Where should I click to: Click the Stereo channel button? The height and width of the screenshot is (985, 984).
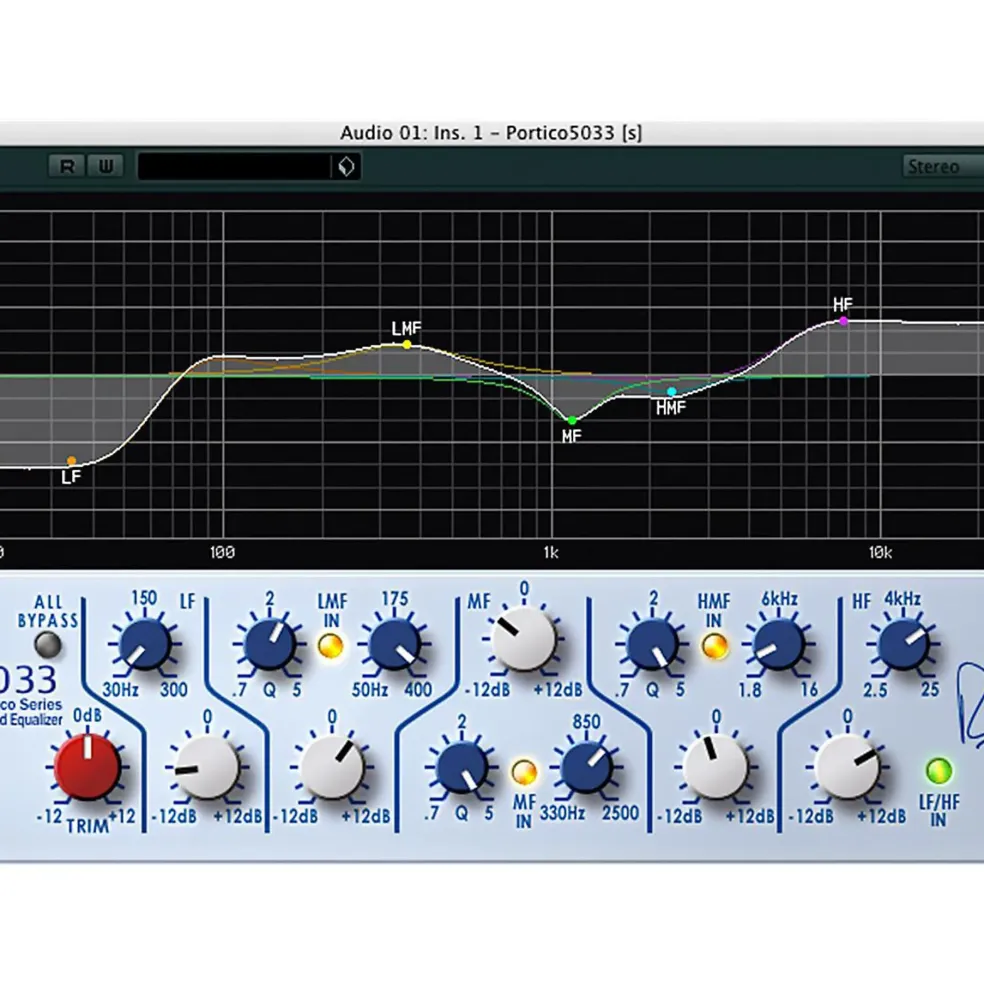tap(943, 166)
